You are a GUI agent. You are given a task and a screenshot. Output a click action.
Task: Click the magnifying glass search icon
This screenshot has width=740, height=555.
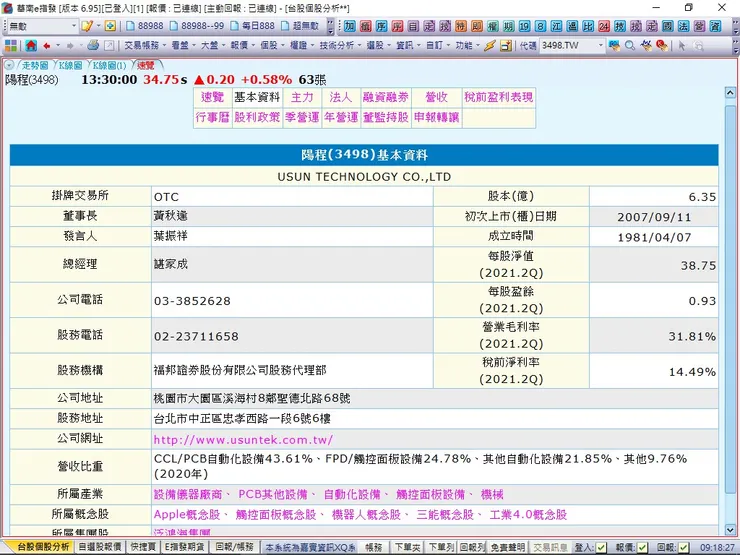coord(630,45)
